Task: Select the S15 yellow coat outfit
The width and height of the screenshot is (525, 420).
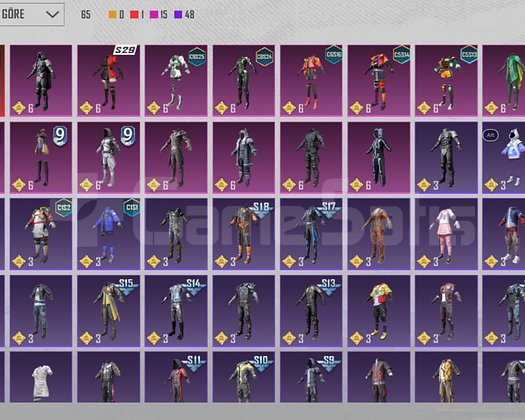Action: click(108, 311)
